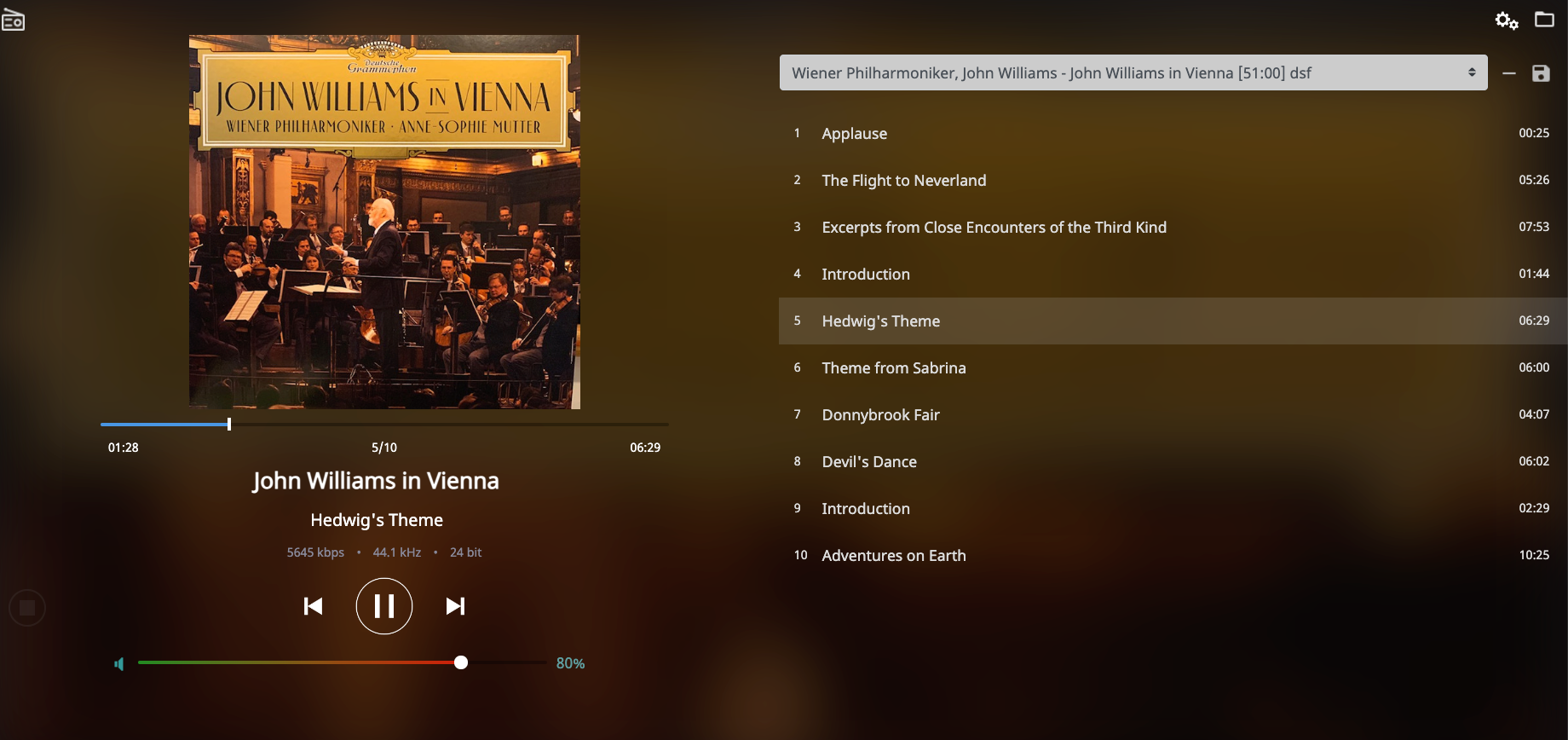Open the folder browser icon
This screenshot has width=1568, height=740.
[x=1544, y=19]
